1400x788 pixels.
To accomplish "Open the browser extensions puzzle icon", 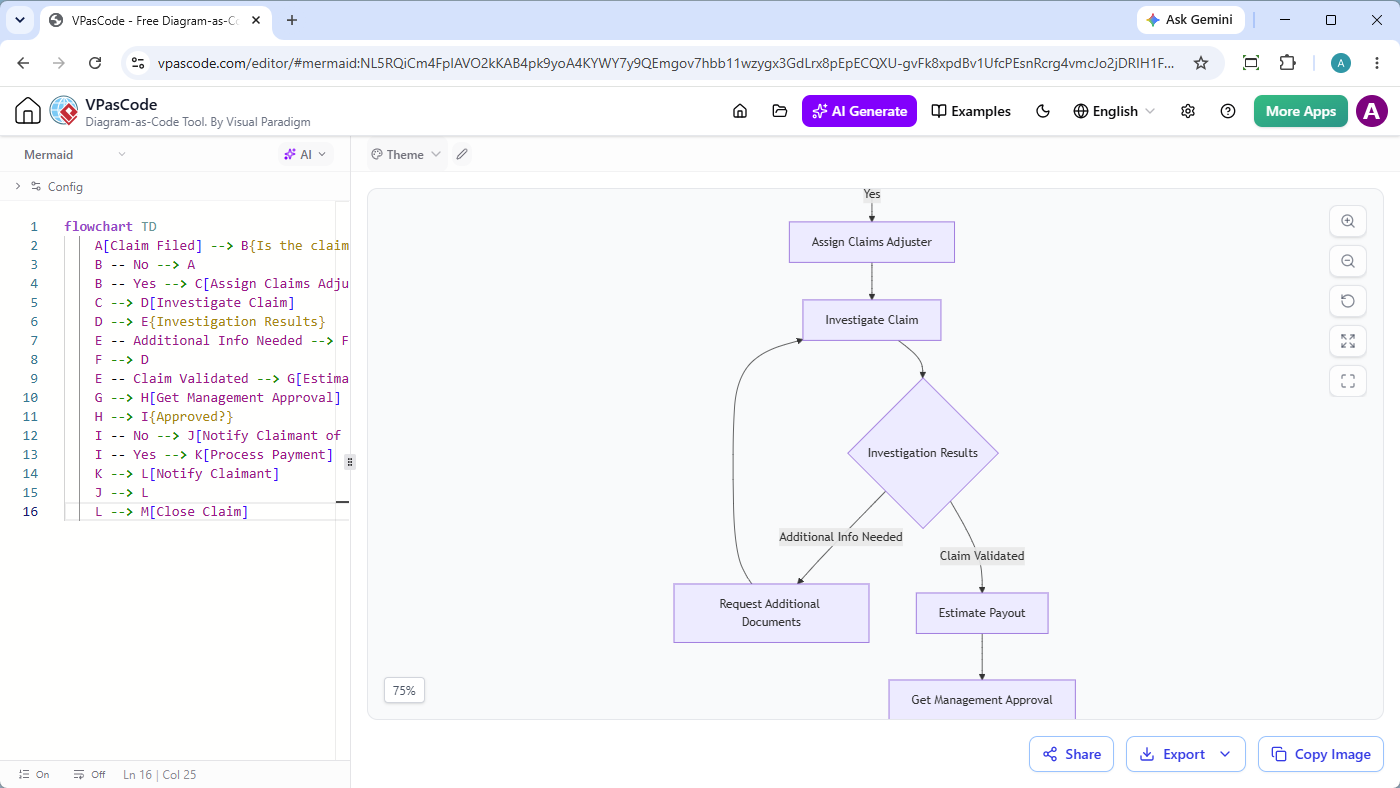I will coord(1288,62).
